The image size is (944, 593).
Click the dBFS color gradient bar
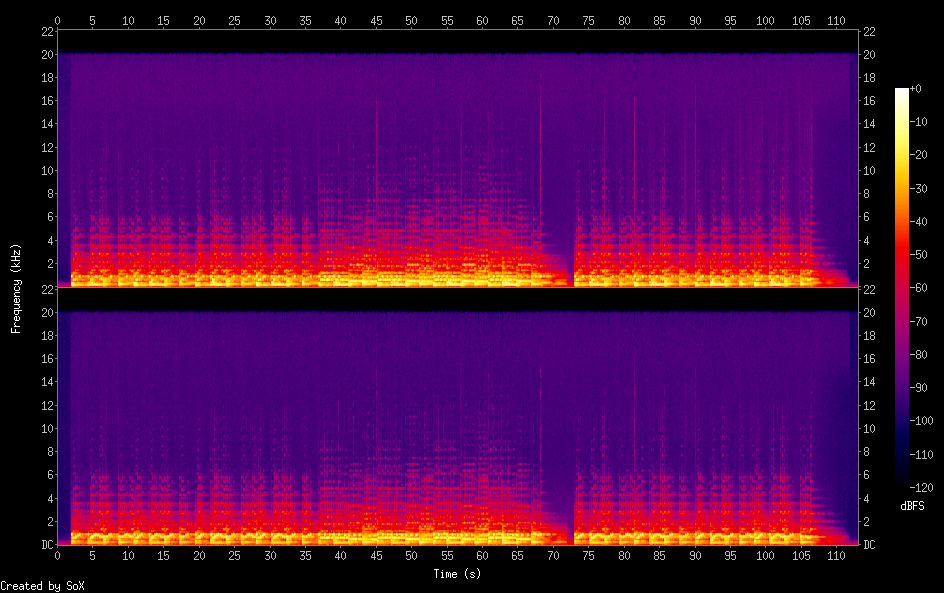901,288
